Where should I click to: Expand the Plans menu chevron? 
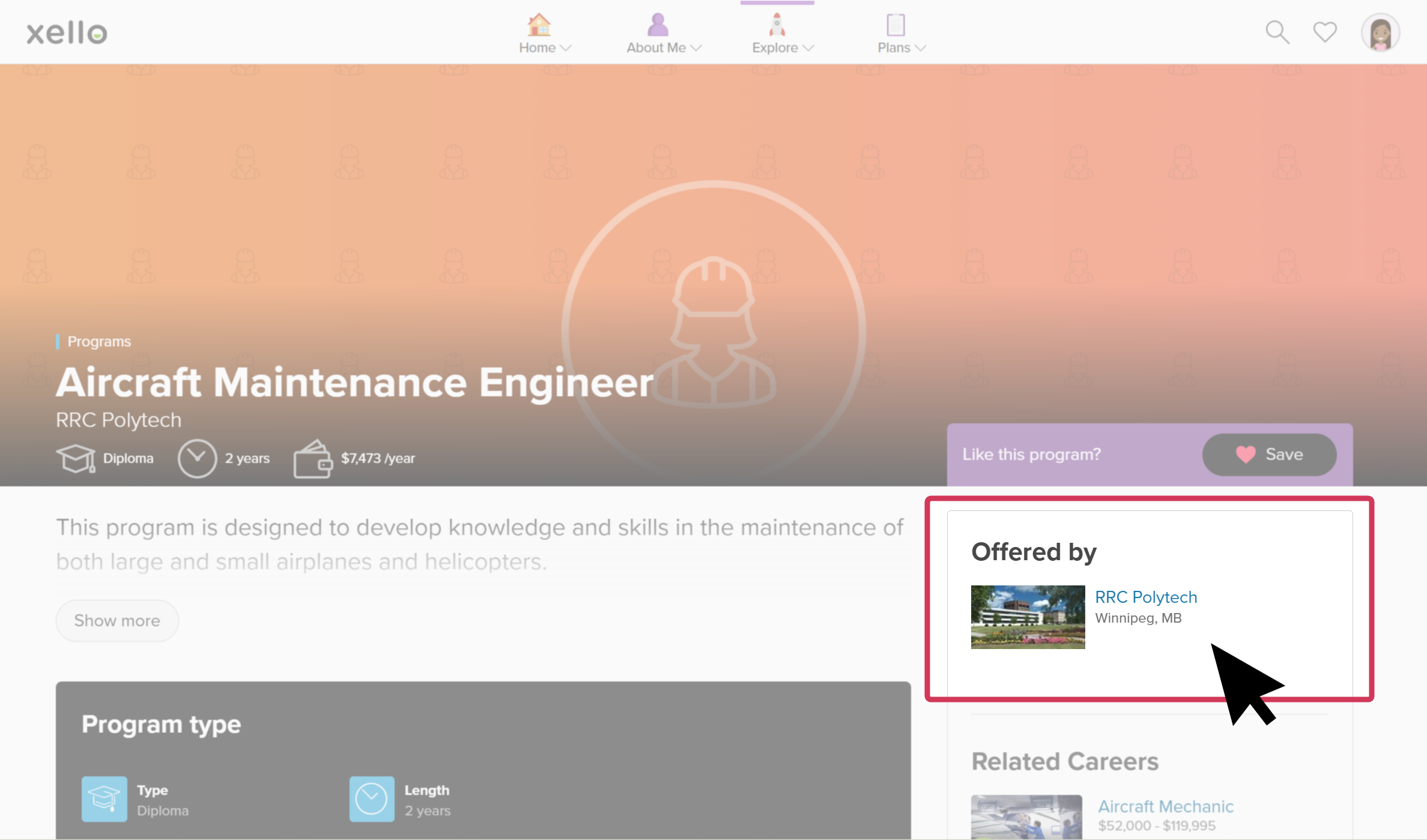[920, 48]
